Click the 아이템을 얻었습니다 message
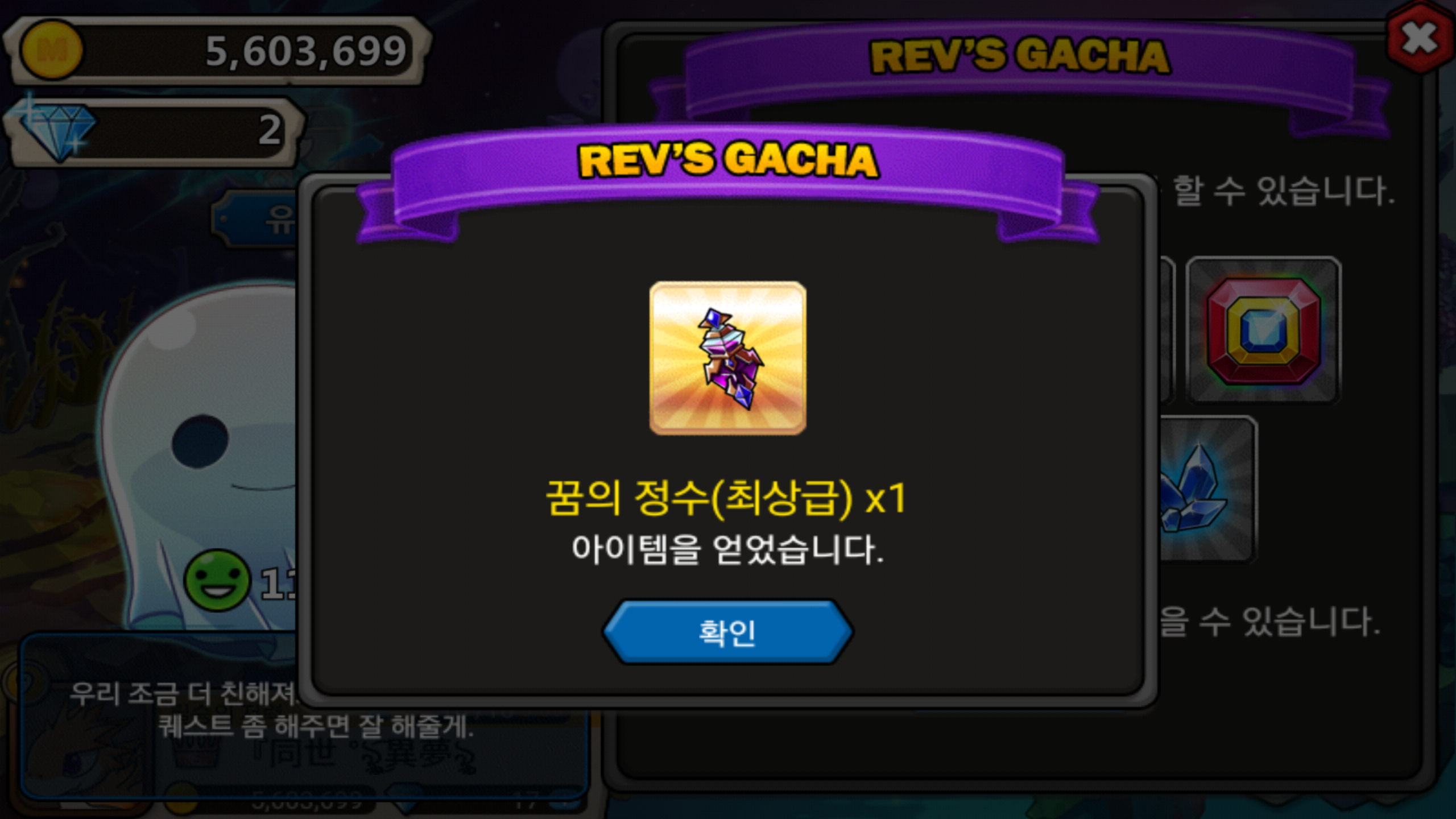 (x=727, y=549)
